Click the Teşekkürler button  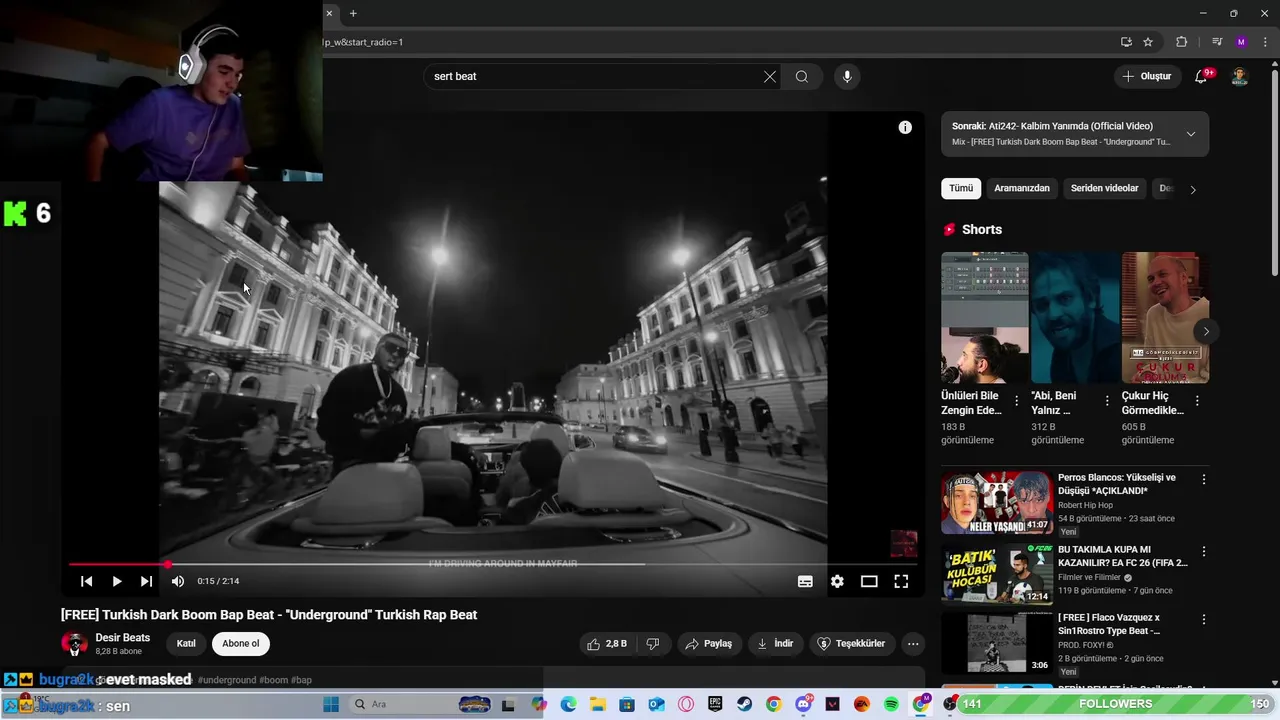click(851, 644)
